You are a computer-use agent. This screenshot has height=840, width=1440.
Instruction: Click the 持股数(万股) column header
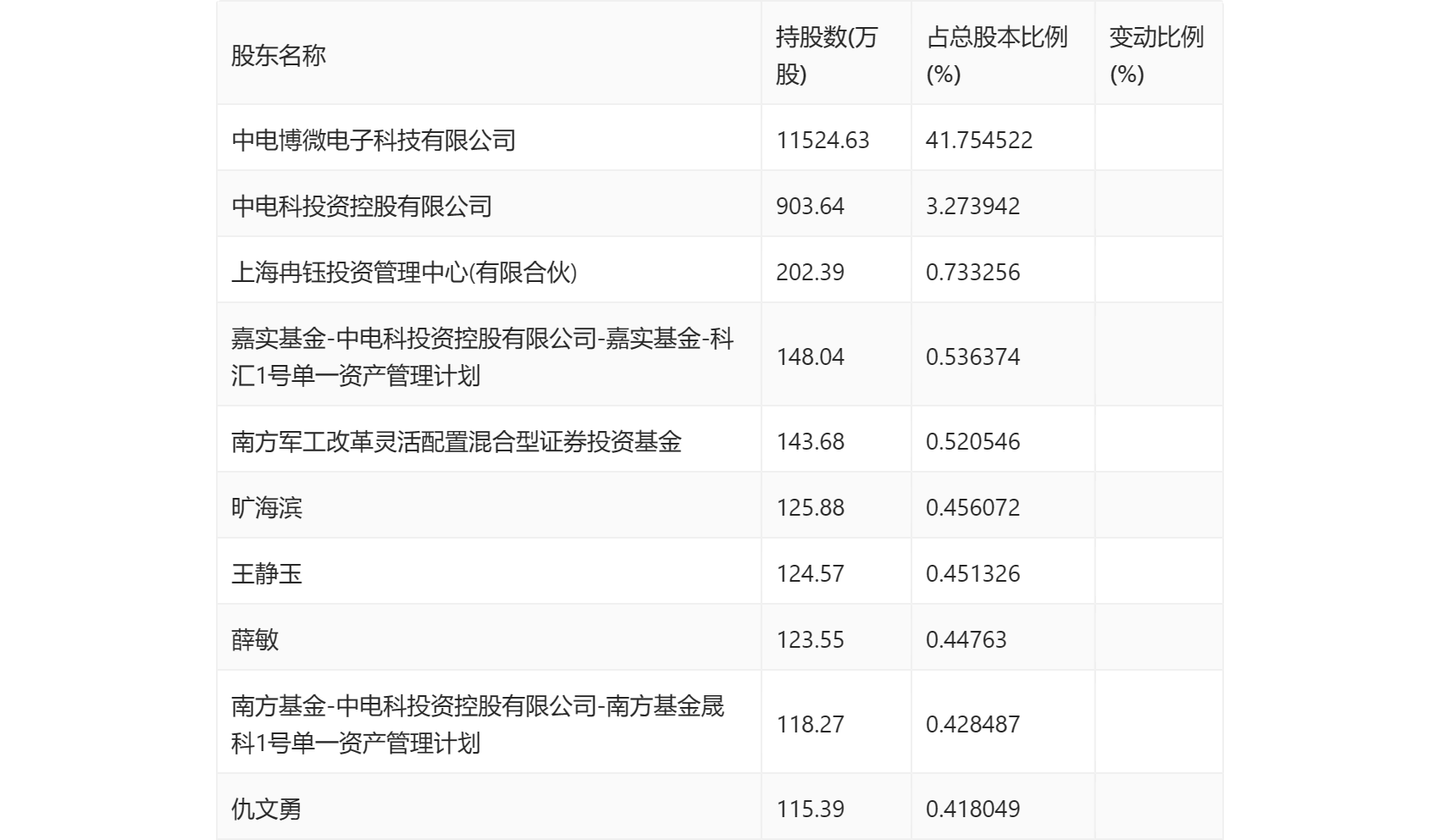pyautogui.click(x=826, y=56)
